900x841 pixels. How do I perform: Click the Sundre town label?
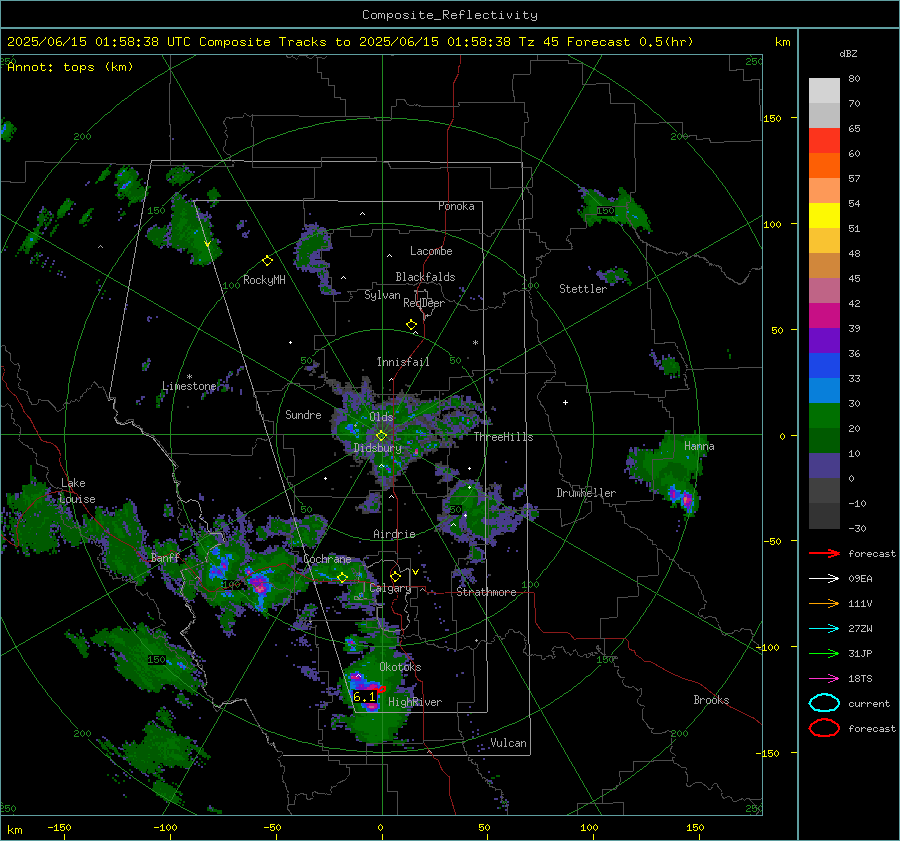[303, 414]
